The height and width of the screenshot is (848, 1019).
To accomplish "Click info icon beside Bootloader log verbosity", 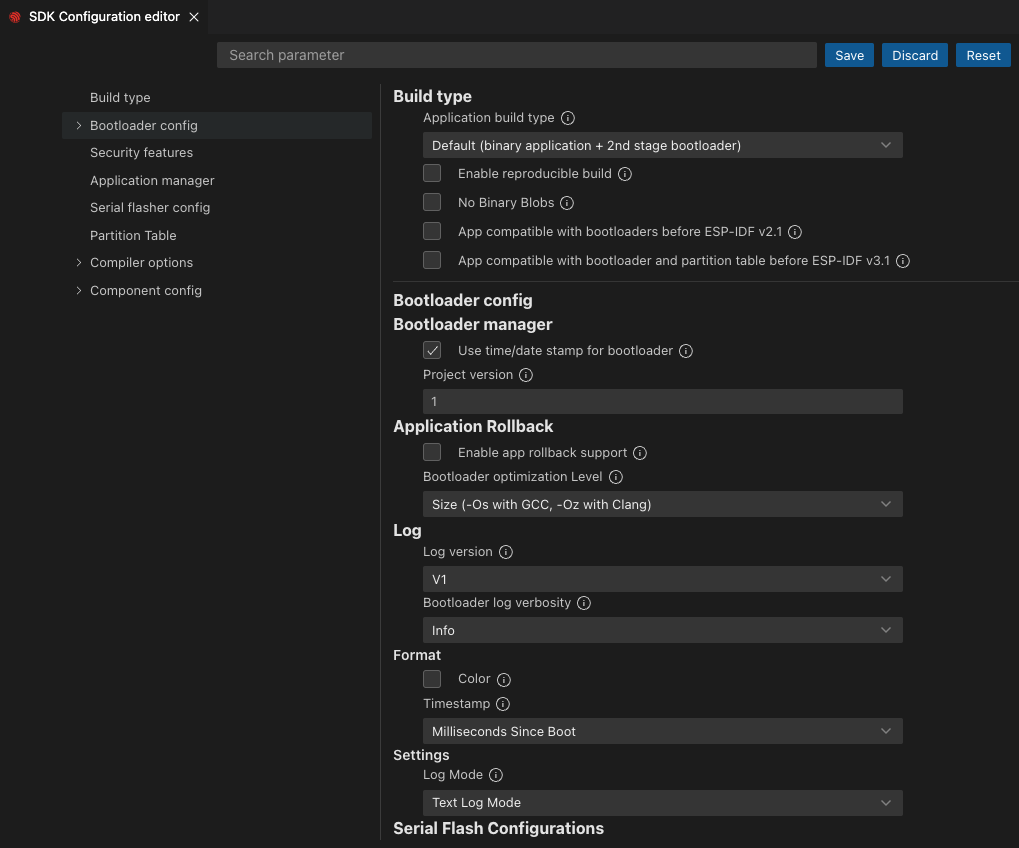I will coord(584,604).
